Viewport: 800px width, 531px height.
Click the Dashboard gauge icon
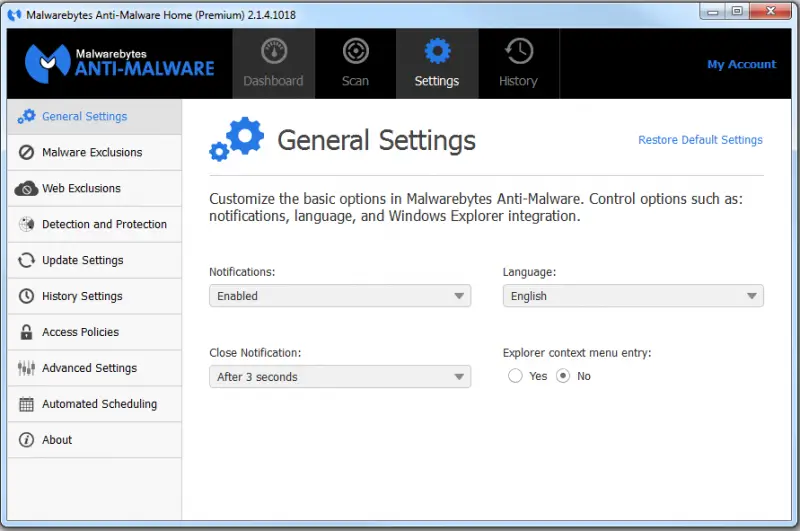pos(274,51)
